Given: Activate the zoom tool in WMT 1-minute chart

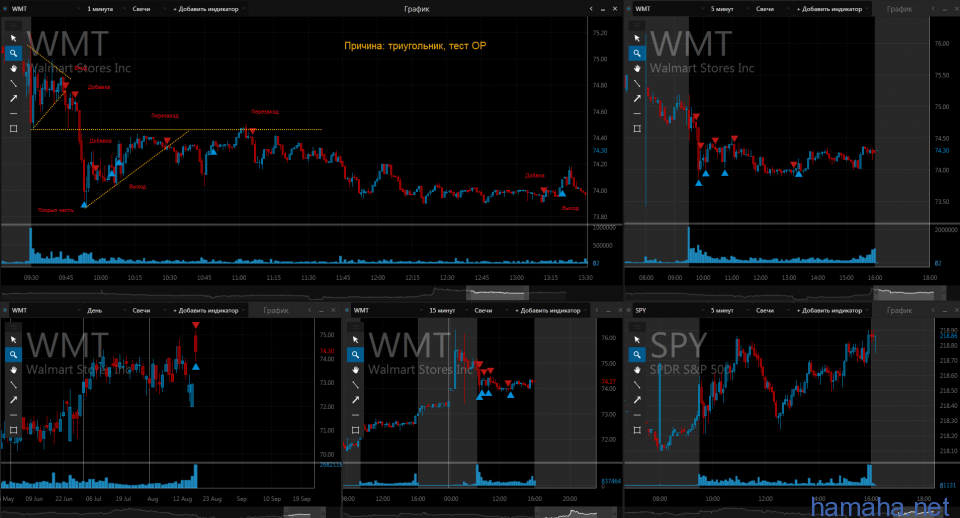Looking at the screenshot, I should pos(13,53).
